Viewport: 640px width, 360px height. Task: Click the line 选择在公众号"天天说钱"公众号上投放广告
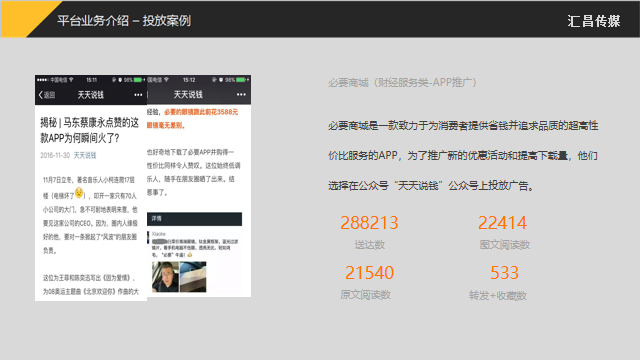431,186
